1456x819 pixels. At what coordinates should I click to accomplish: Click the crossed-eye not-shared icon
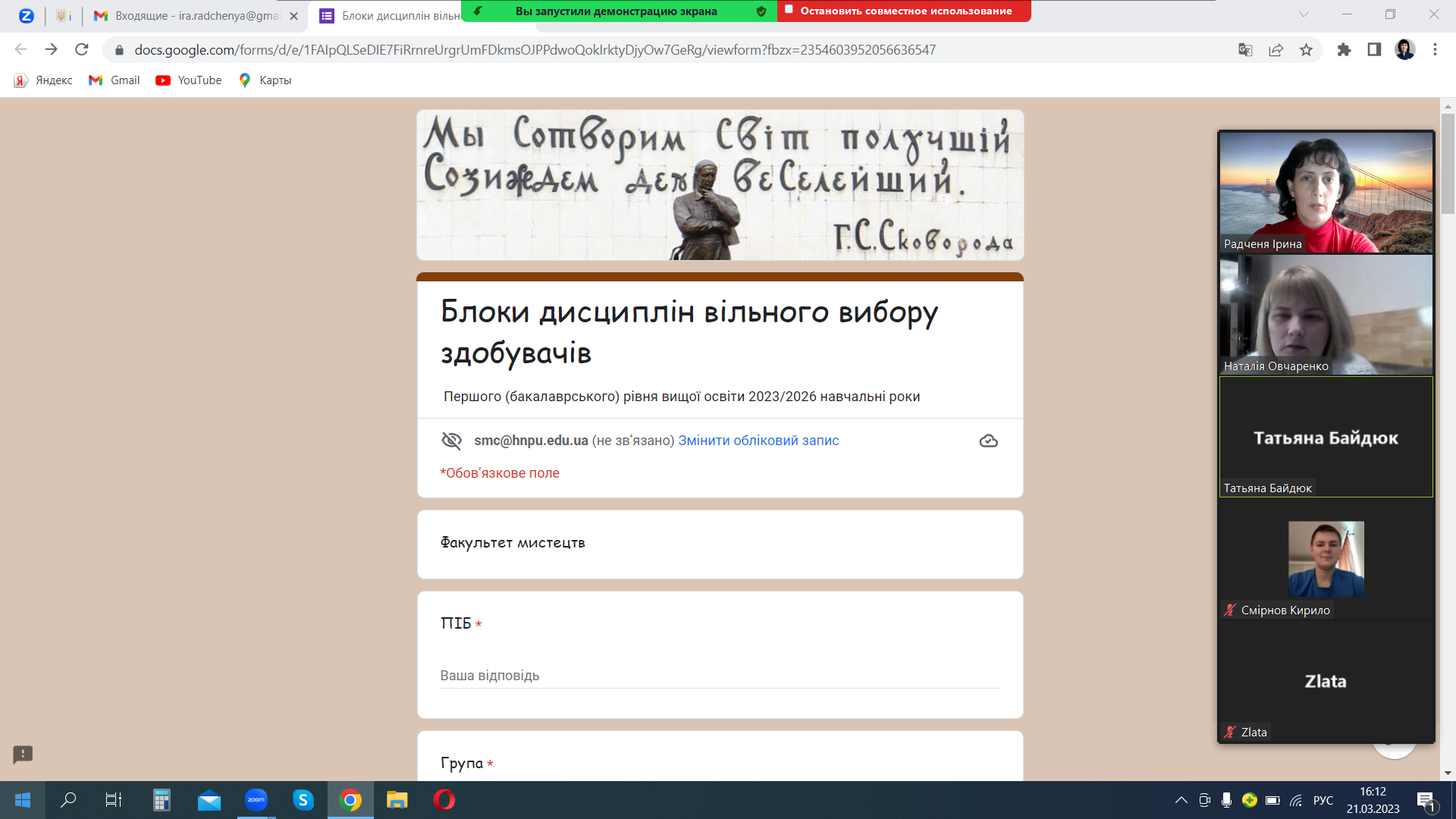(x=452, y=441)
